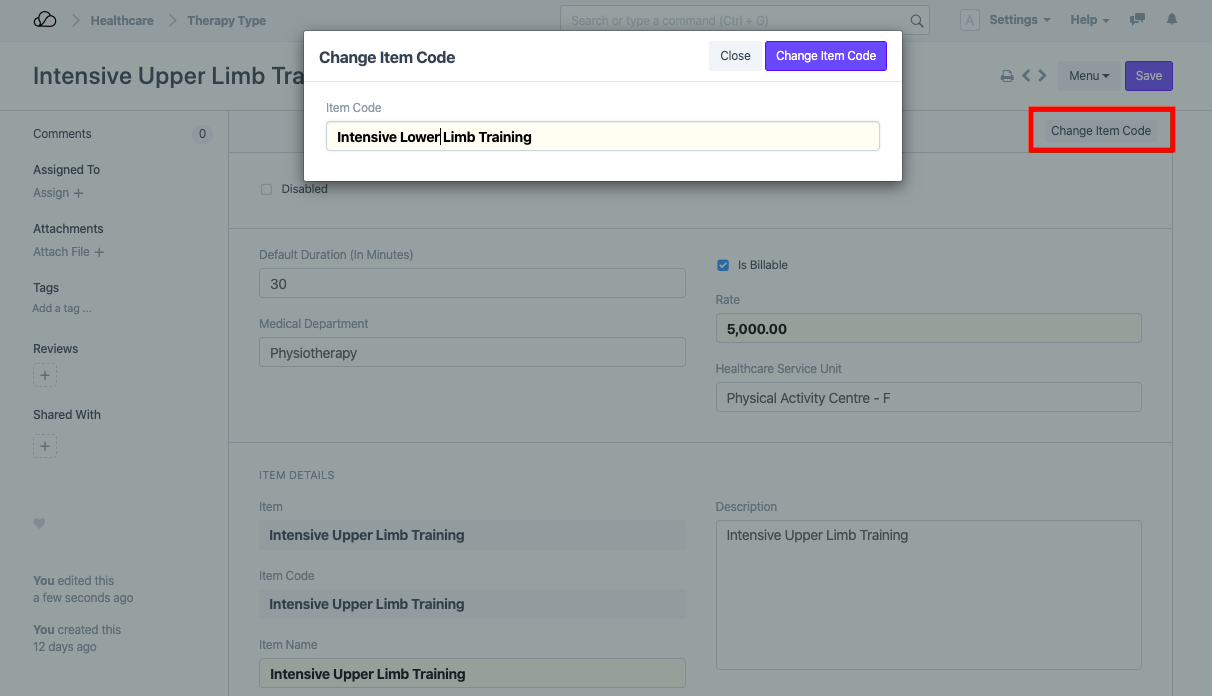Click the search magnifier icon

[916, 21]
